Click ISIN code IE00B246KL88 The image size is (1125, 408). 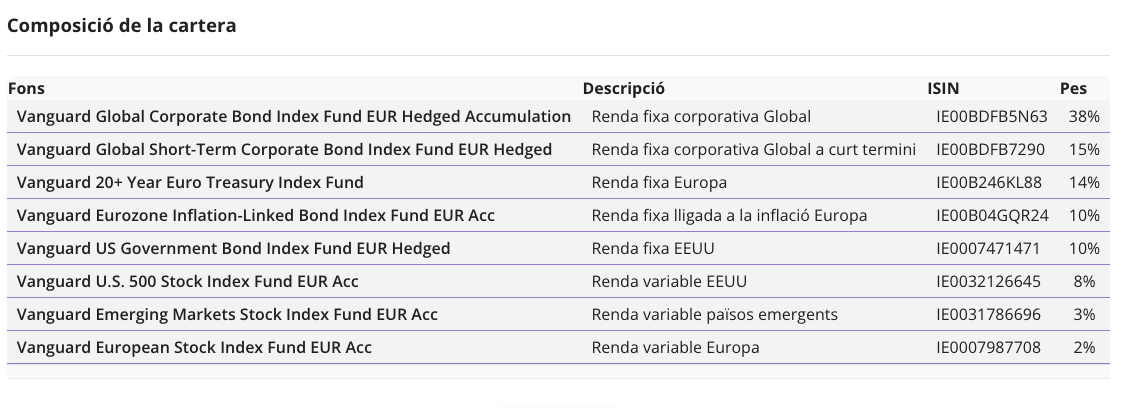pyautogui.click(x=989, y=182)
